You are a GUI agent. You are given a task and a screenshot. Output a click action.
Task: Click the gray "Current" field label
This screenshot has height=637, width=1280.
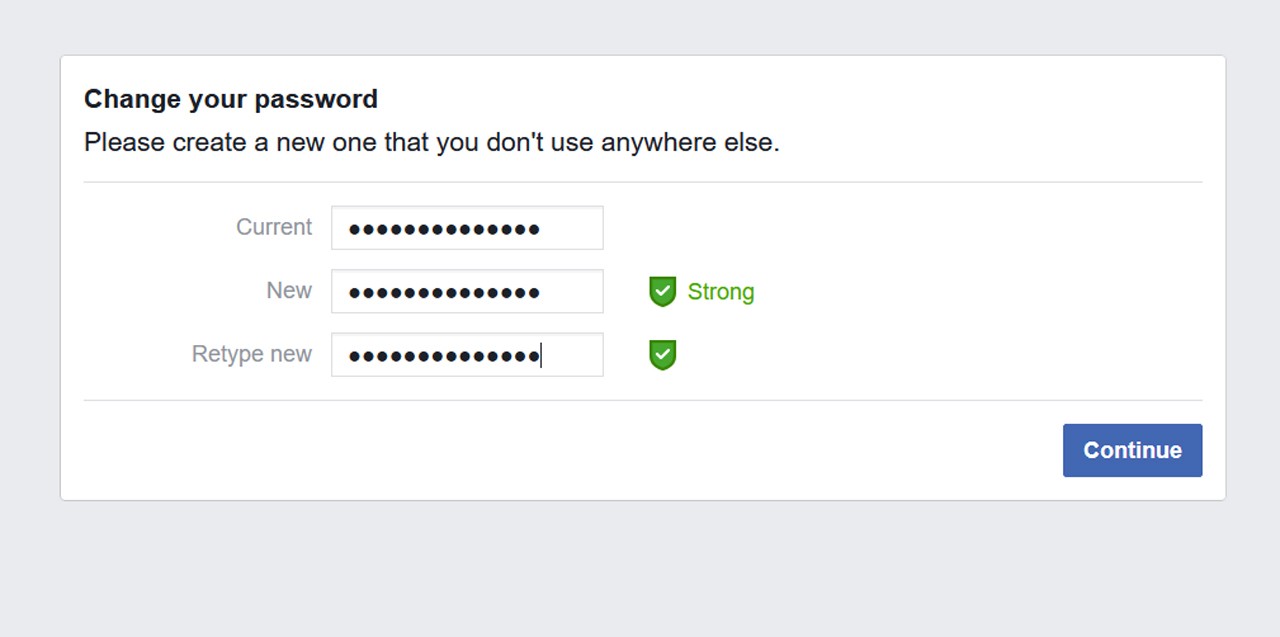click(x=274, y=227)
